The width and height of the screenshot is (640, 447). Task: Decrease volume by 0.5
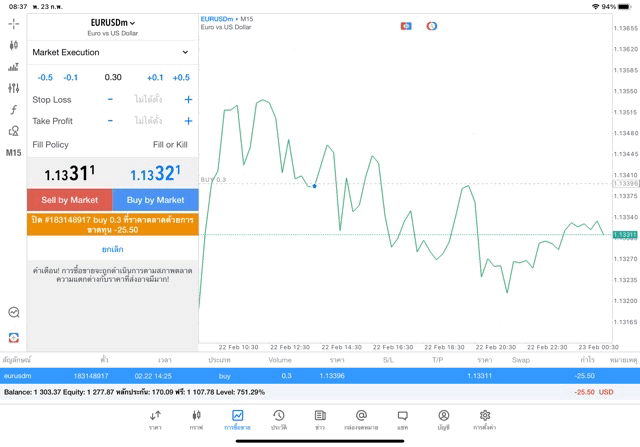click(45, 77)
